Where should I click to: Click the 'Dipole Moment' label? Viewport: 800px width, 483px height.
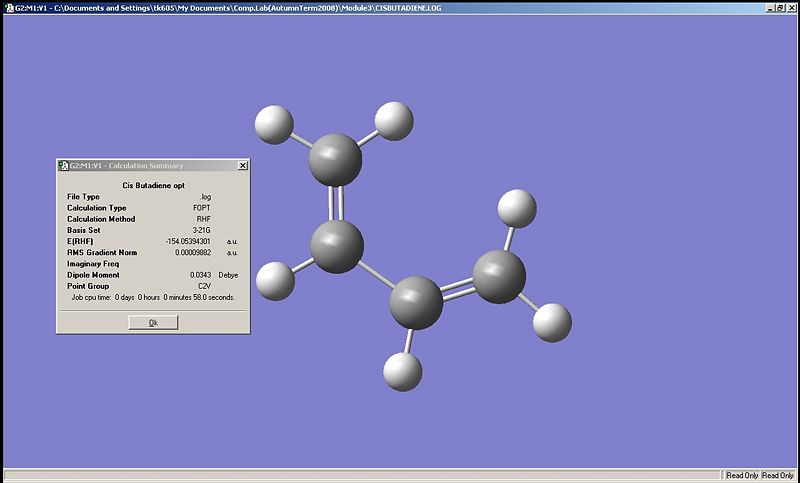(93, 275)
